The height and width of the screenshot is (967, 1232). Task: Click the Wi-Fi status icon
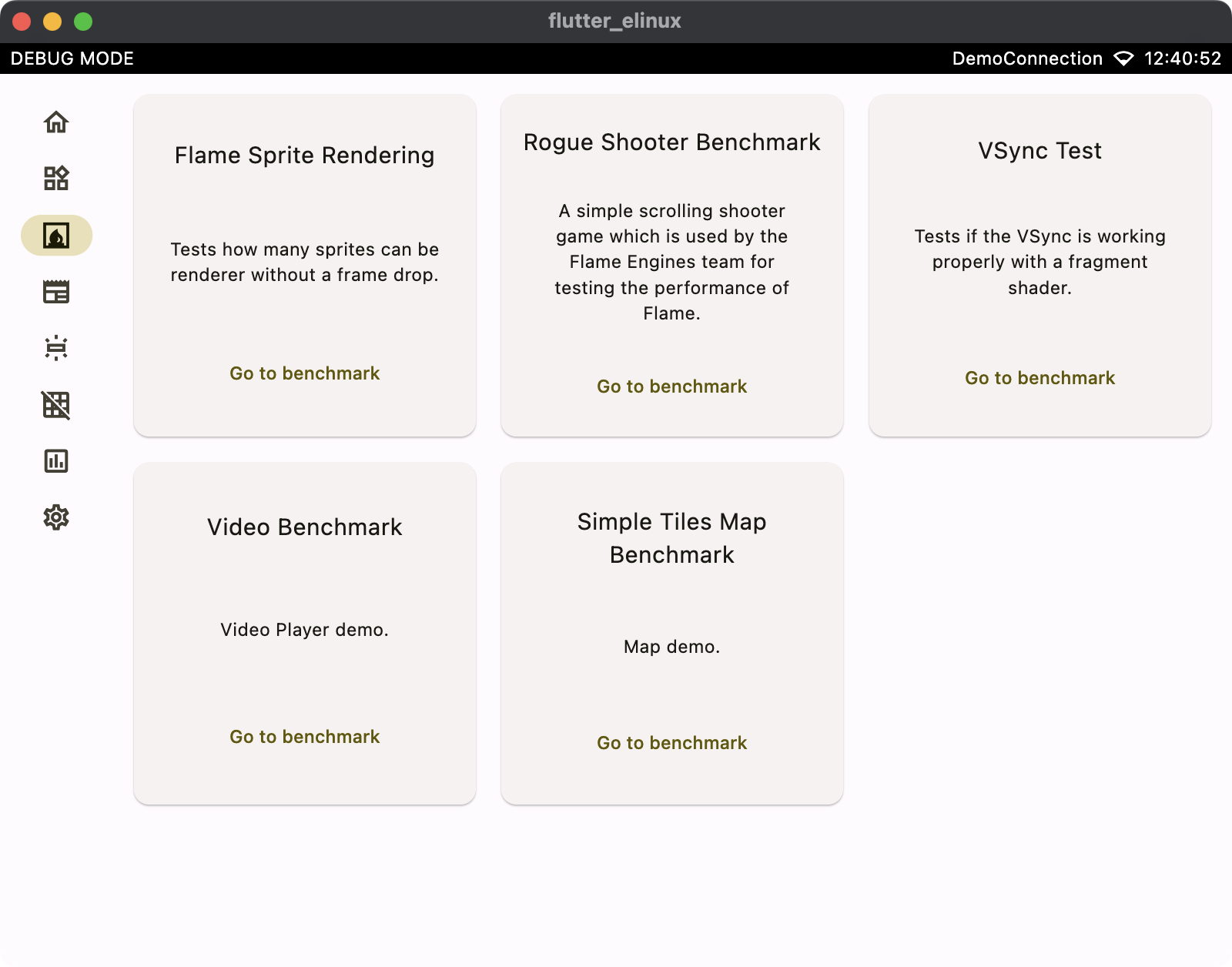[x=1123, y=59]
